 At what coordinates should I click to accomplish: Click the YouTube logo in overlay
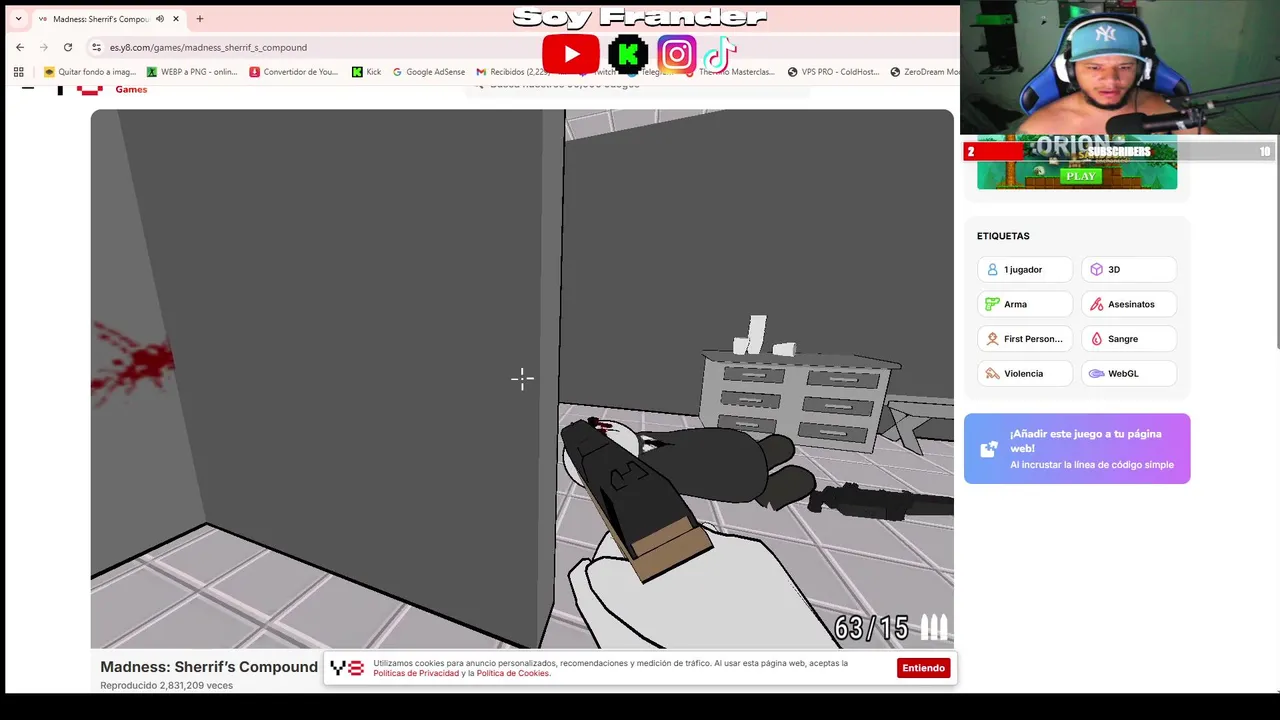pyautogui.click(x=571, y=54)
